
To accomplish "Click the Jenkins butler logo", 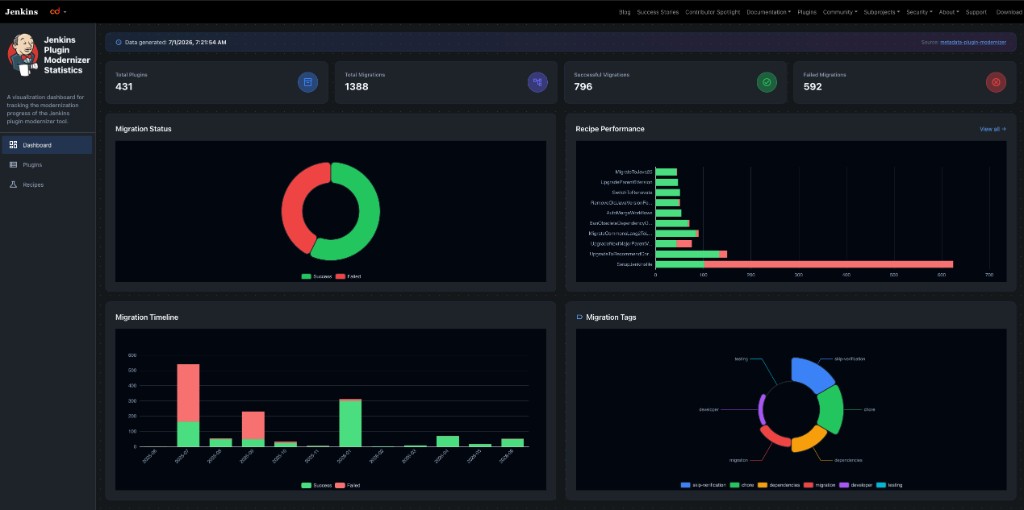I will (x=23, y=55).
